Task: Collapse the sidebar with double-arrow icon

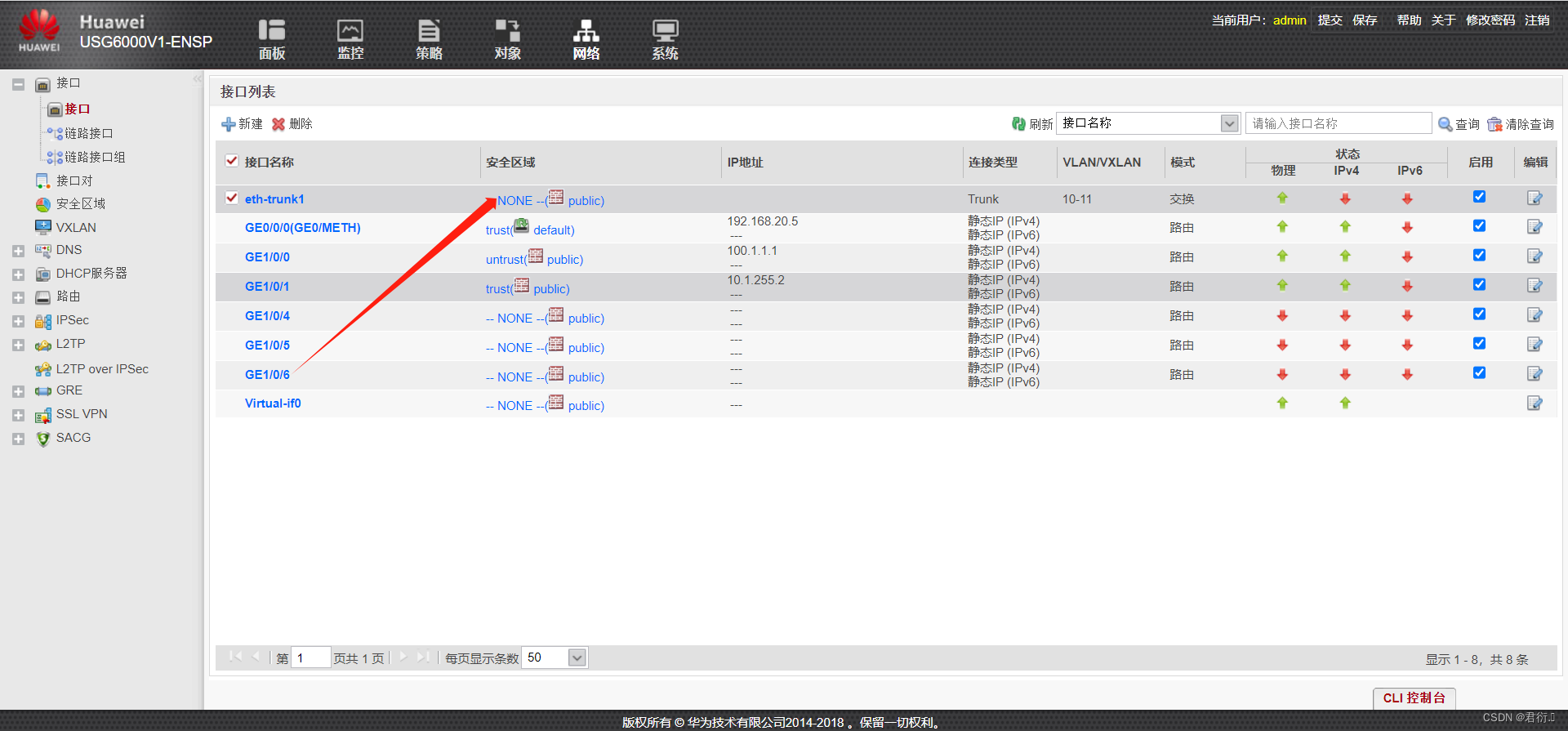Action: pos(198,79)
